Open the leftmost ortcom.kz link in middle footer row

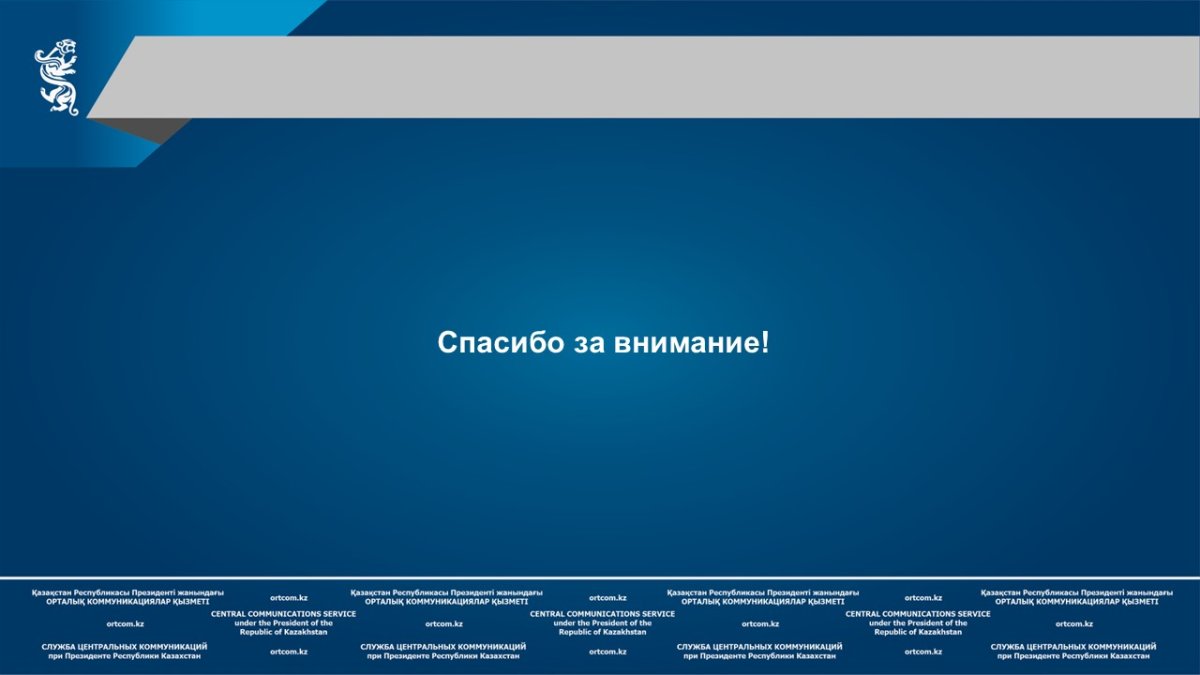125,624
